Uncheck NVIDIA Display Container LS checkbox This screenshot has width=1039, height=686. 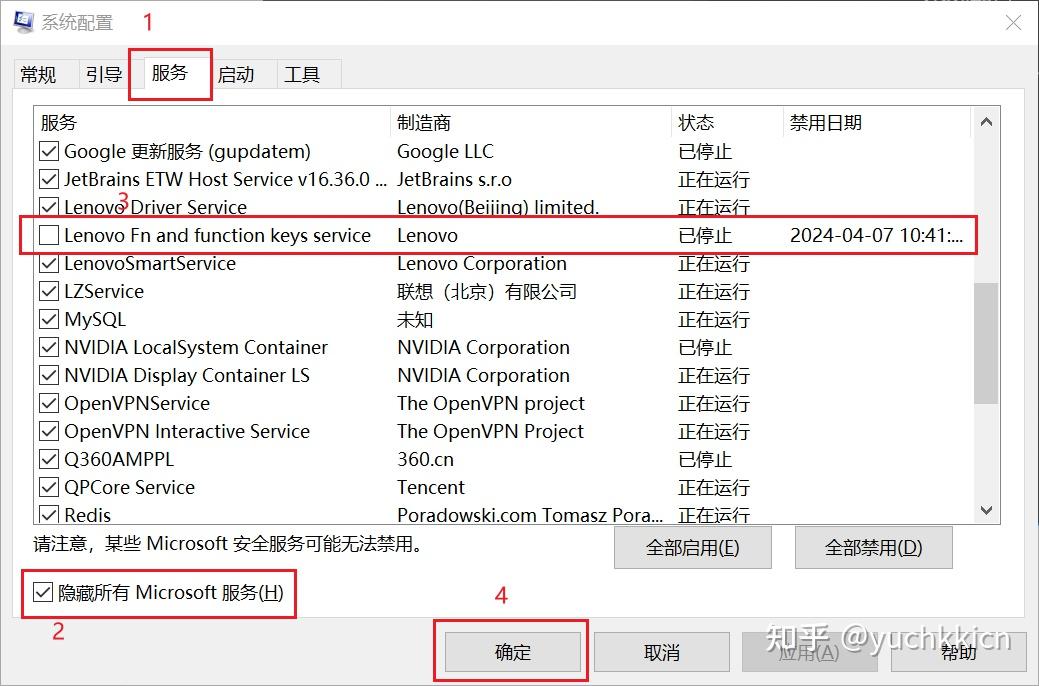click(x=48, y=375)
